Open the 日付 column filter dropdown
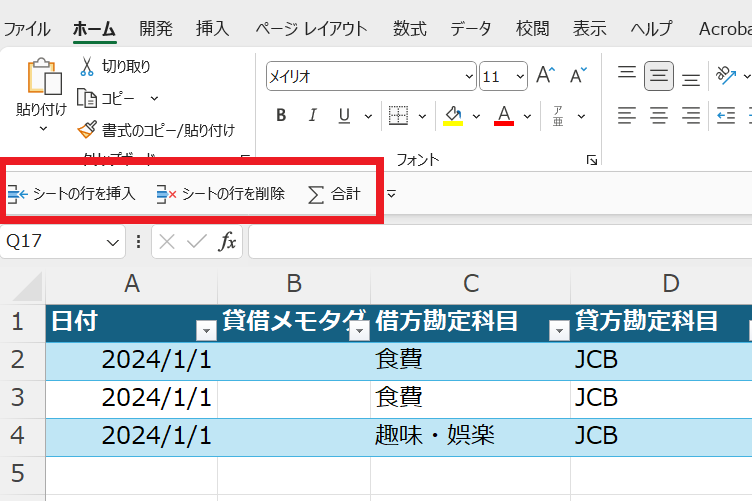Image resolution: width=752 pixels, height=501 pixels. pos(206,331)
